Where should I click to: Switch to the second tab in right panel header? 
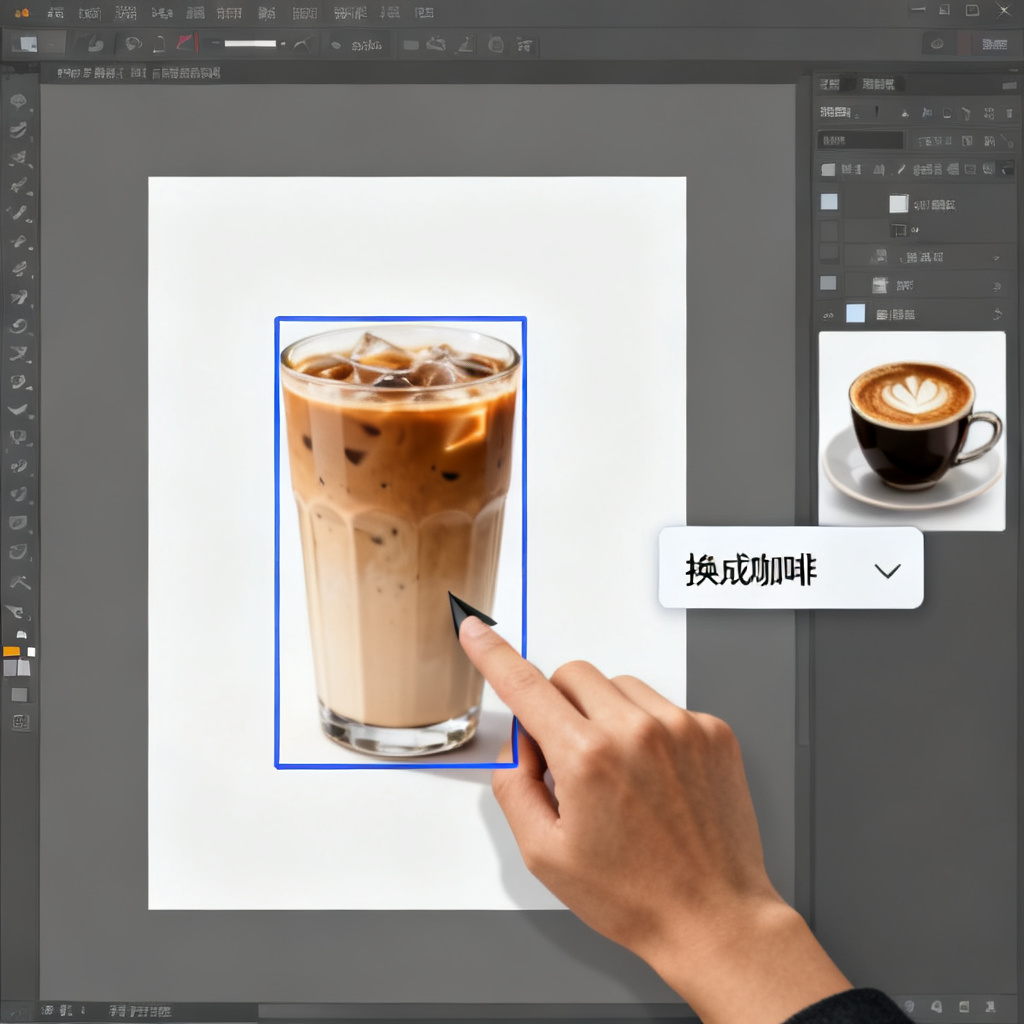(878, 84)
